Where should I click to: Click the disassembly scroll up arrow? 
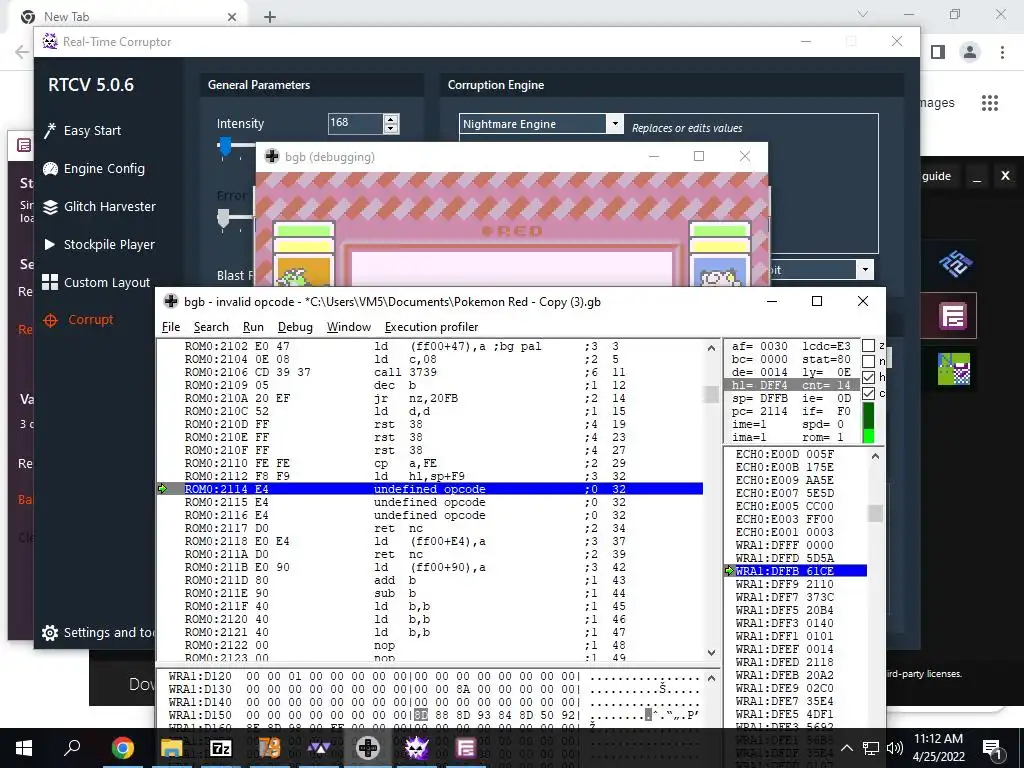tap(711, 348)
